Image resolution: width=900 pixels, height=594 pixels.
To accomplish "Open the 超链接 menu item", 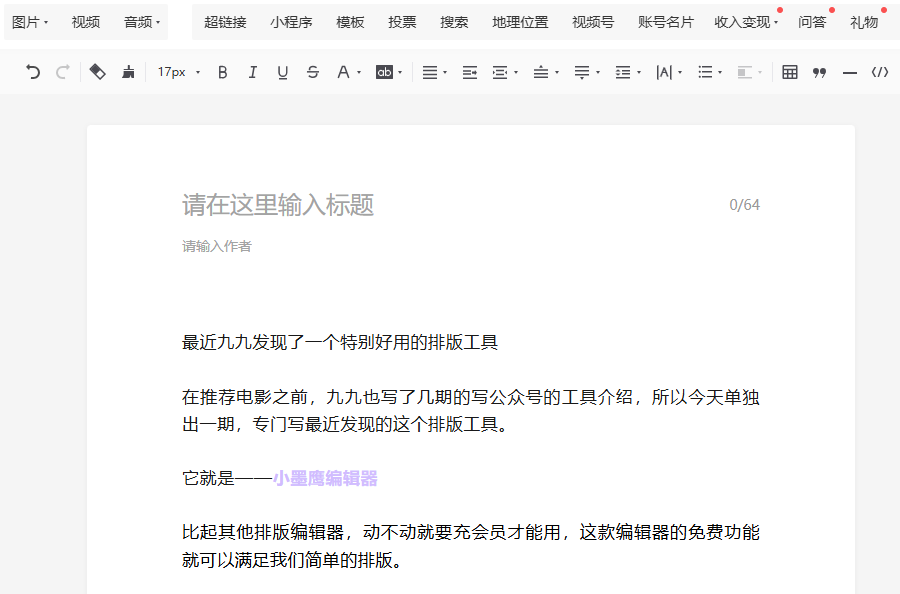I will (225, 22).
